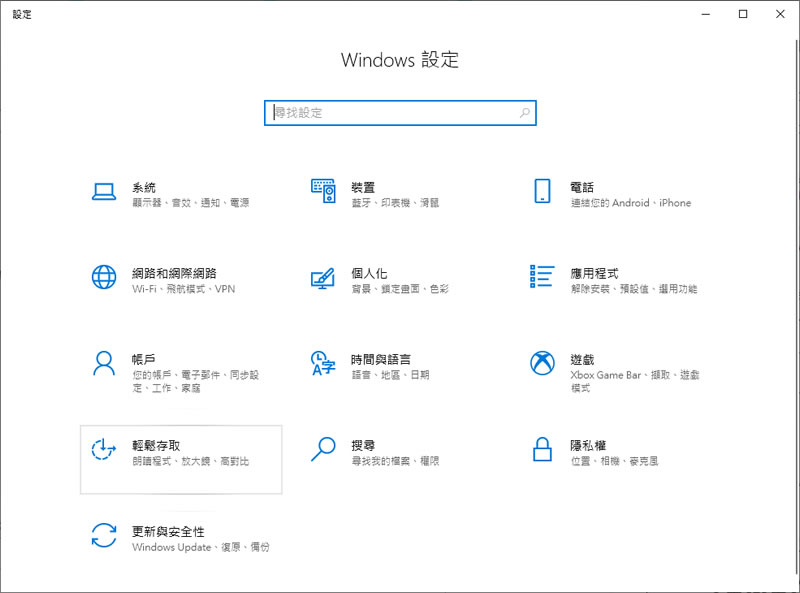Click 藍牙、印表機、滑鼠 description

click(395, 203)
